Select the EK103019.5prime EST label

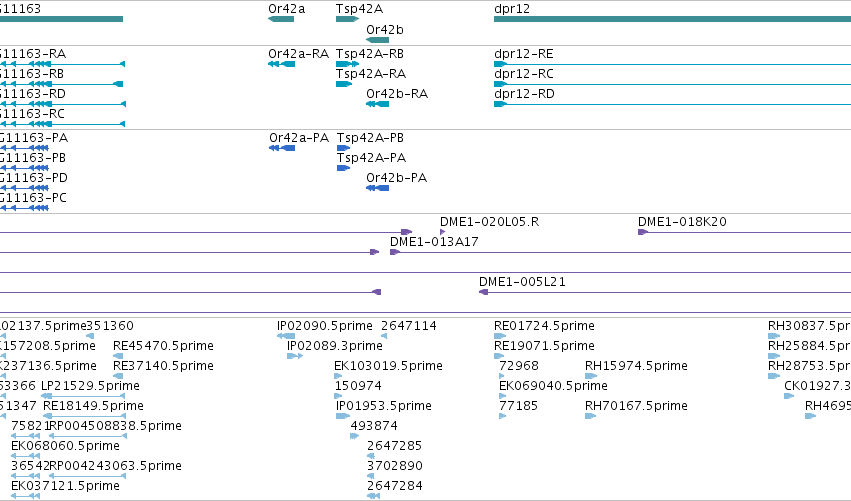click(x=388, y=365)
